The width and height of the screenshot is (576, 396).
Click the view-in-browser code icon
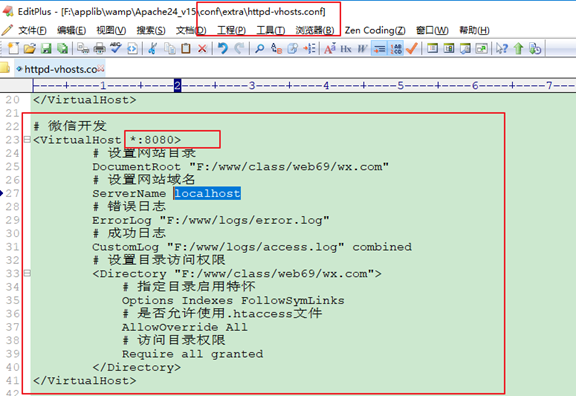point(133,48)
